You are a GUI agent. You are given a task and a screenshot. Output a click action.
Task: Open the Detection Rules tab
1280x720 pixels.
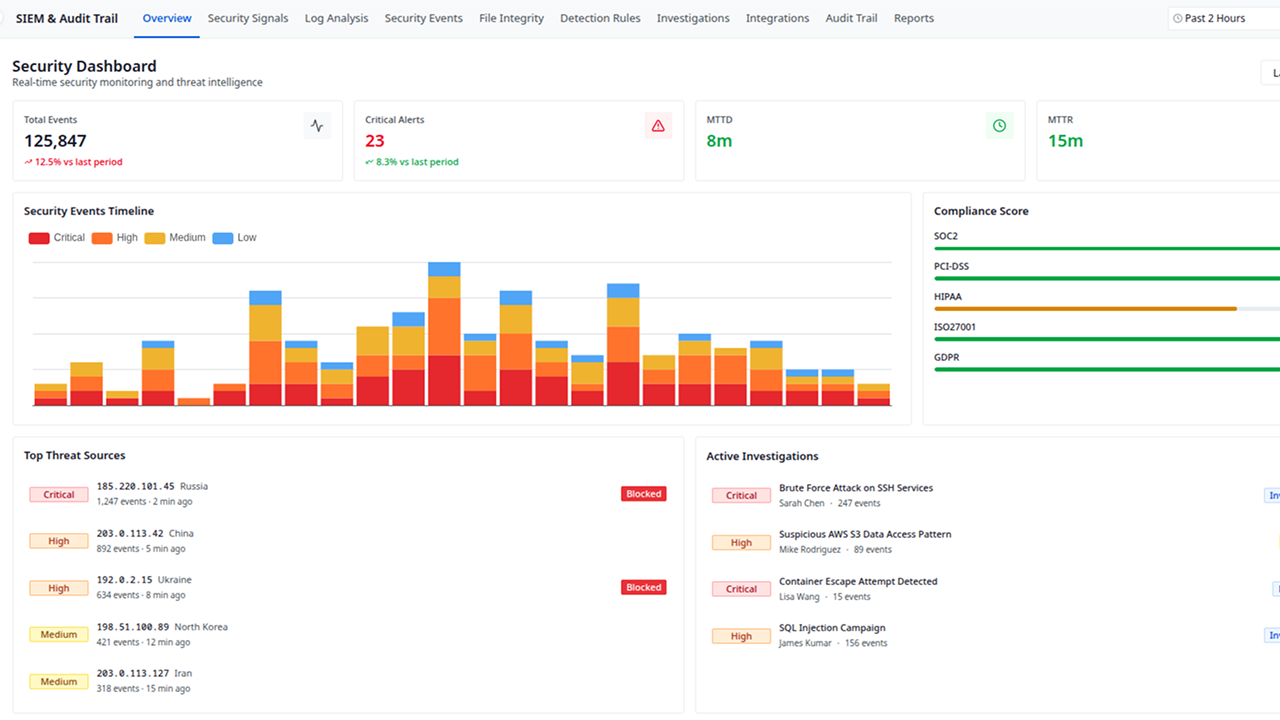(600, 18)
